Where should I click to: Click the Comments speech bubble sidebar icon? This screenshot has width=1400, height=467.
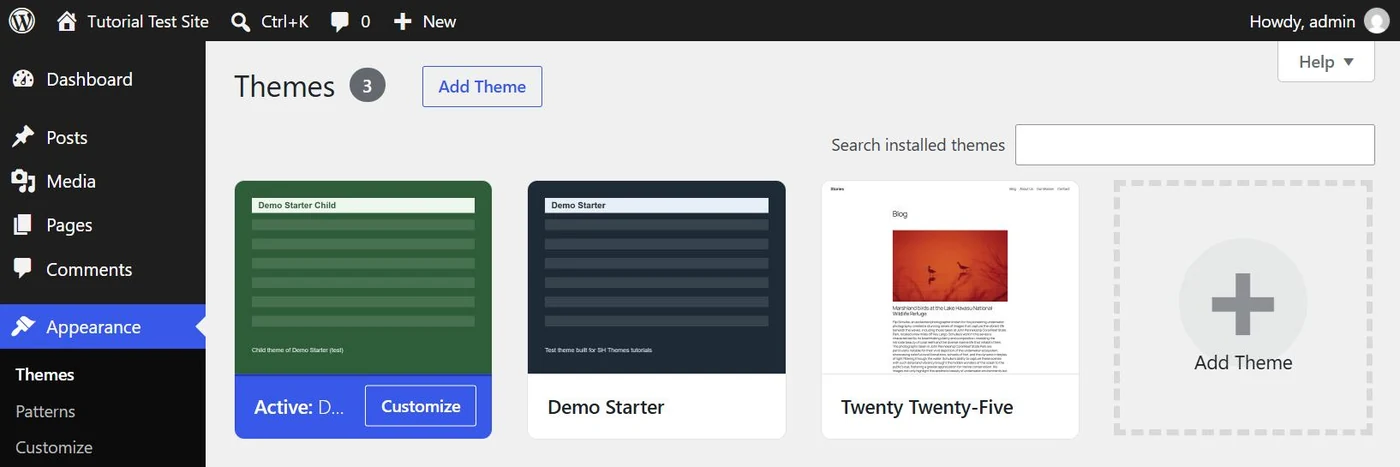point(23,269)
